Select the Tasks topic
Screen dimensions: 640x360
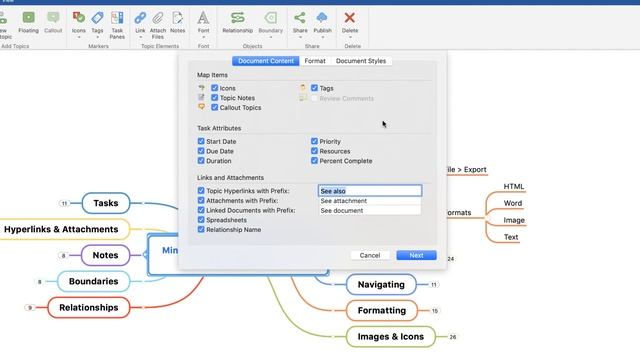click(106, 203)
